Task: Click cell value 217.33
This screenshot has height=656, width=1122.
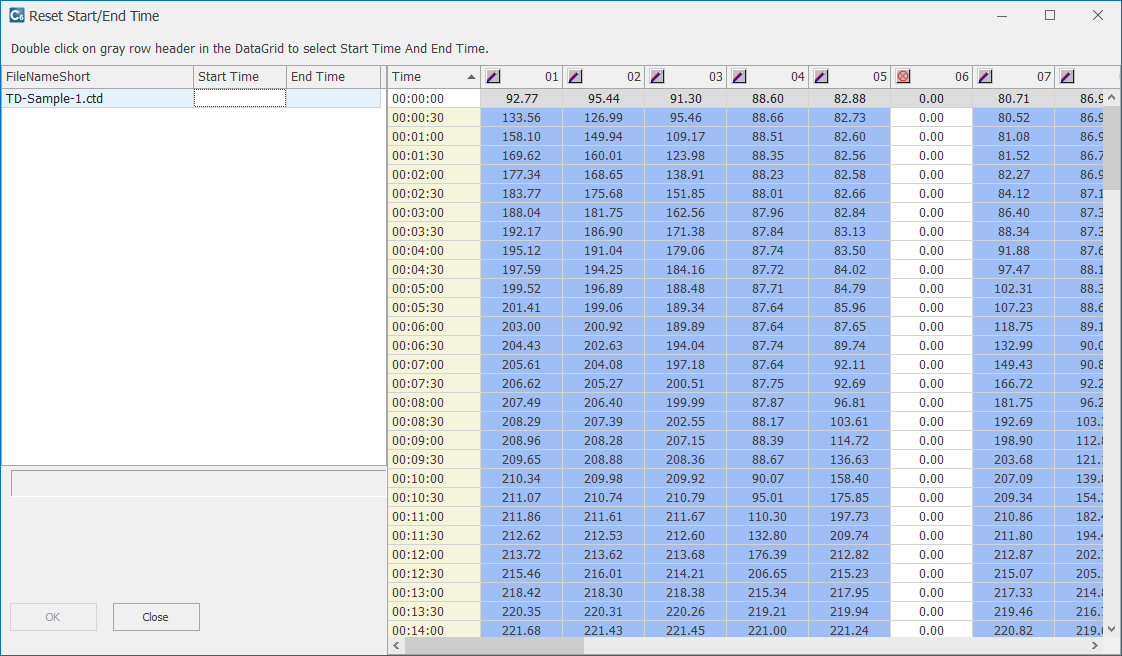Action: (1014, 592)
